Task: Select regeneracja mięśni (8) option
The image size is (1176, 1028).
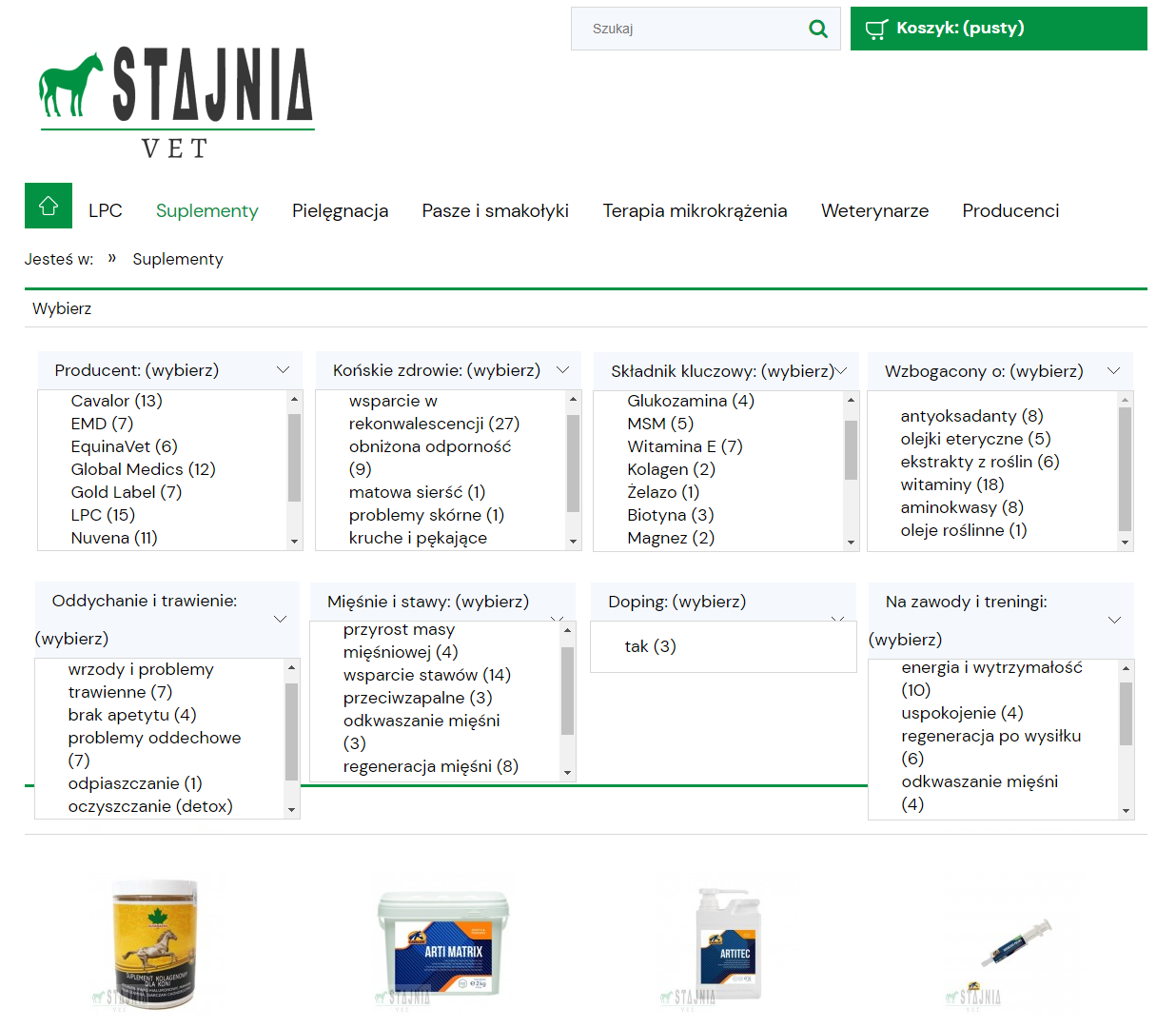Action: pos(431,766)
